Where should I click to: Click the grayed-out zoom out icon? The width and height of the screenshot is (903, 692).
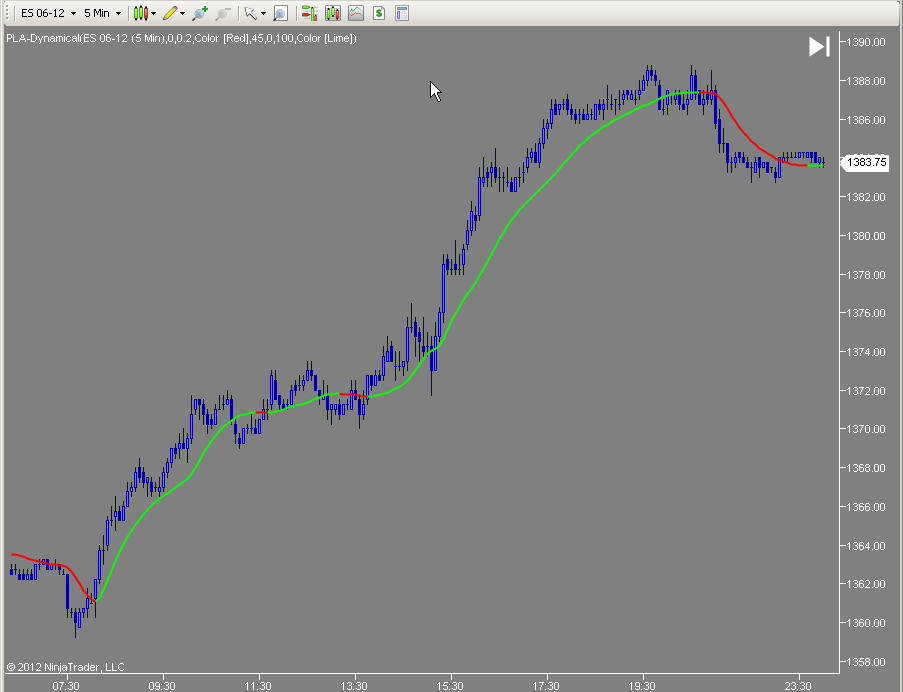click(224, 13)
